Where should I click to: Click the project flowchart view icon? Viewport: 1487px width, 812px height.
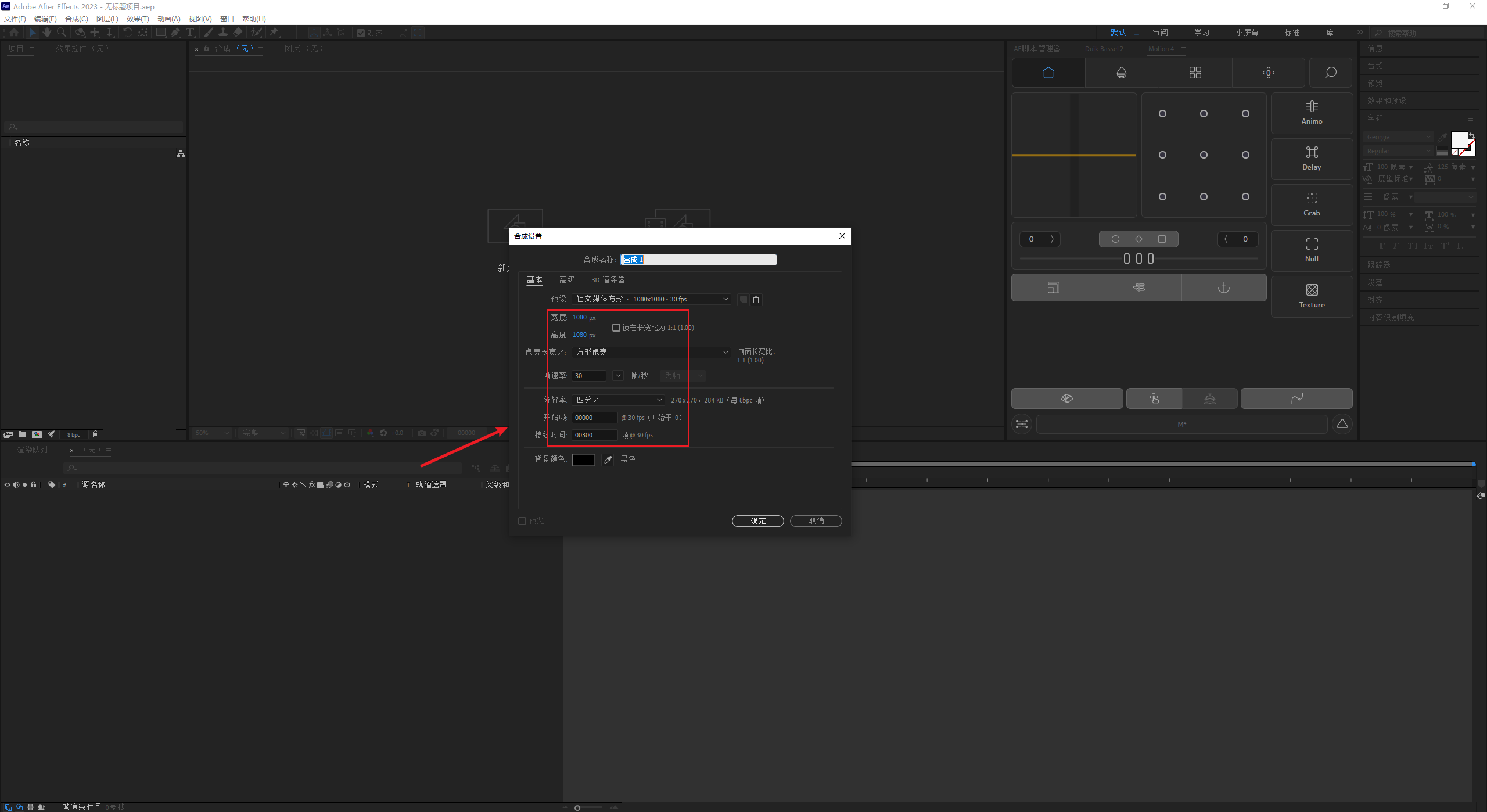(181, 153)
